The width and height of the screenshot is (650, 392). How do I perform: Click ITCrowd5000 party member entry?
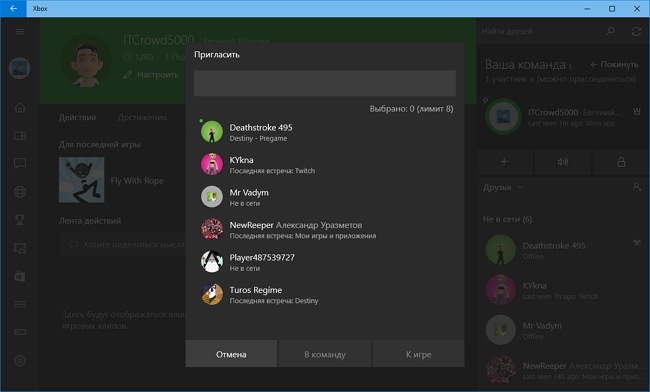(563, 117)
